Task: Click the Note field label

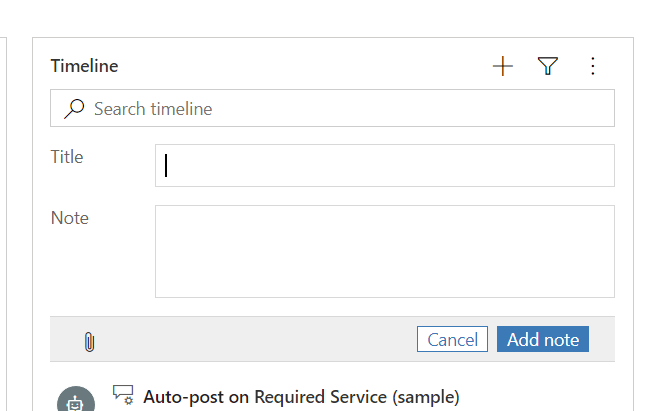Action: coord(70,218)
